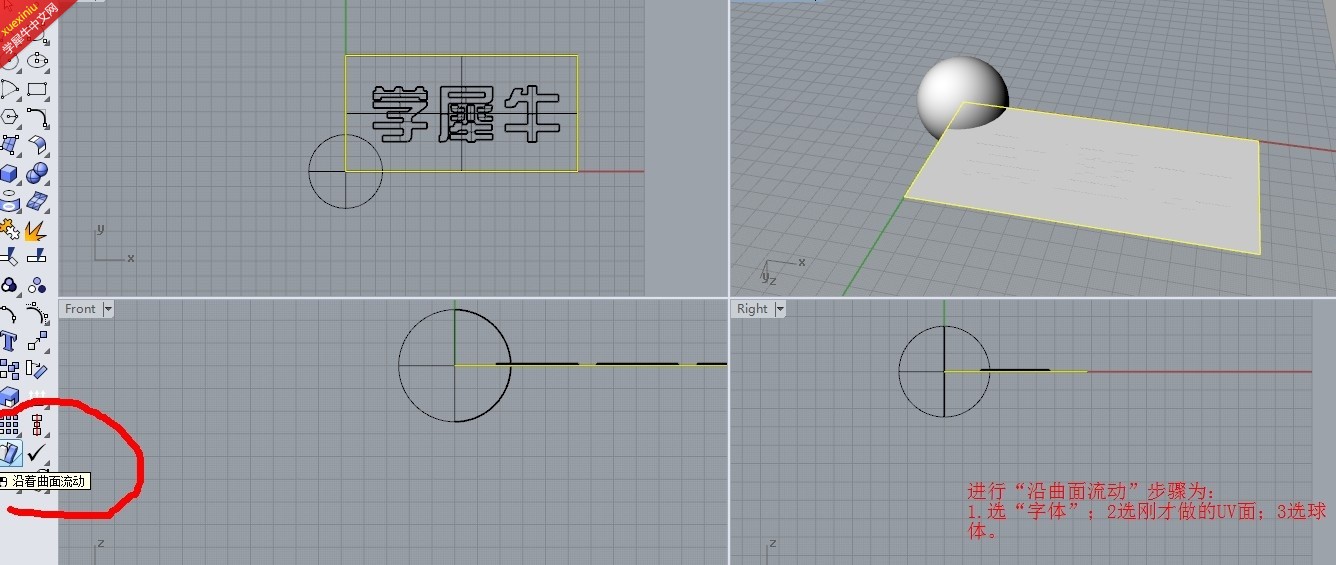Select the Split tool
This screenshot has height=565, width=1336.
[x=38, y=257]
